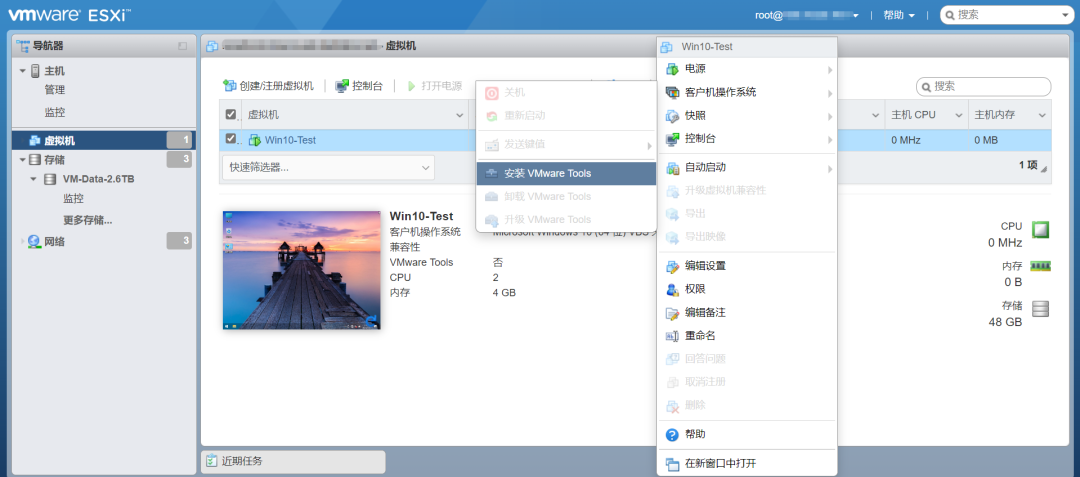The image size is (1080, 477).
Task: Click the Virtual Machines (虚拟机) navigator icon
Action: point(34,140)
